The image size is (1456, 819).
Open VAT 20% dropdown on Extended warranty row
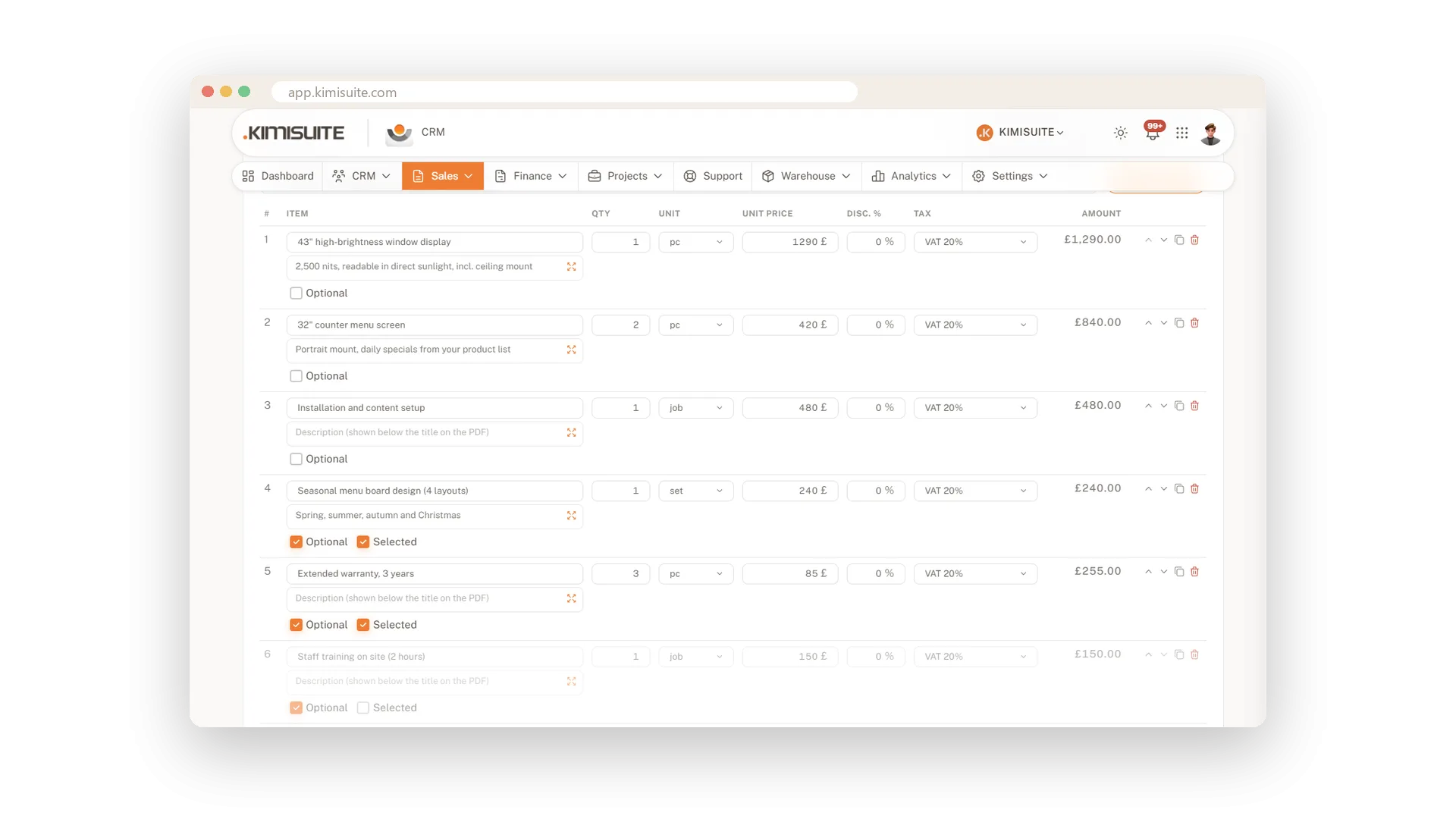click(x=975, y=573)
